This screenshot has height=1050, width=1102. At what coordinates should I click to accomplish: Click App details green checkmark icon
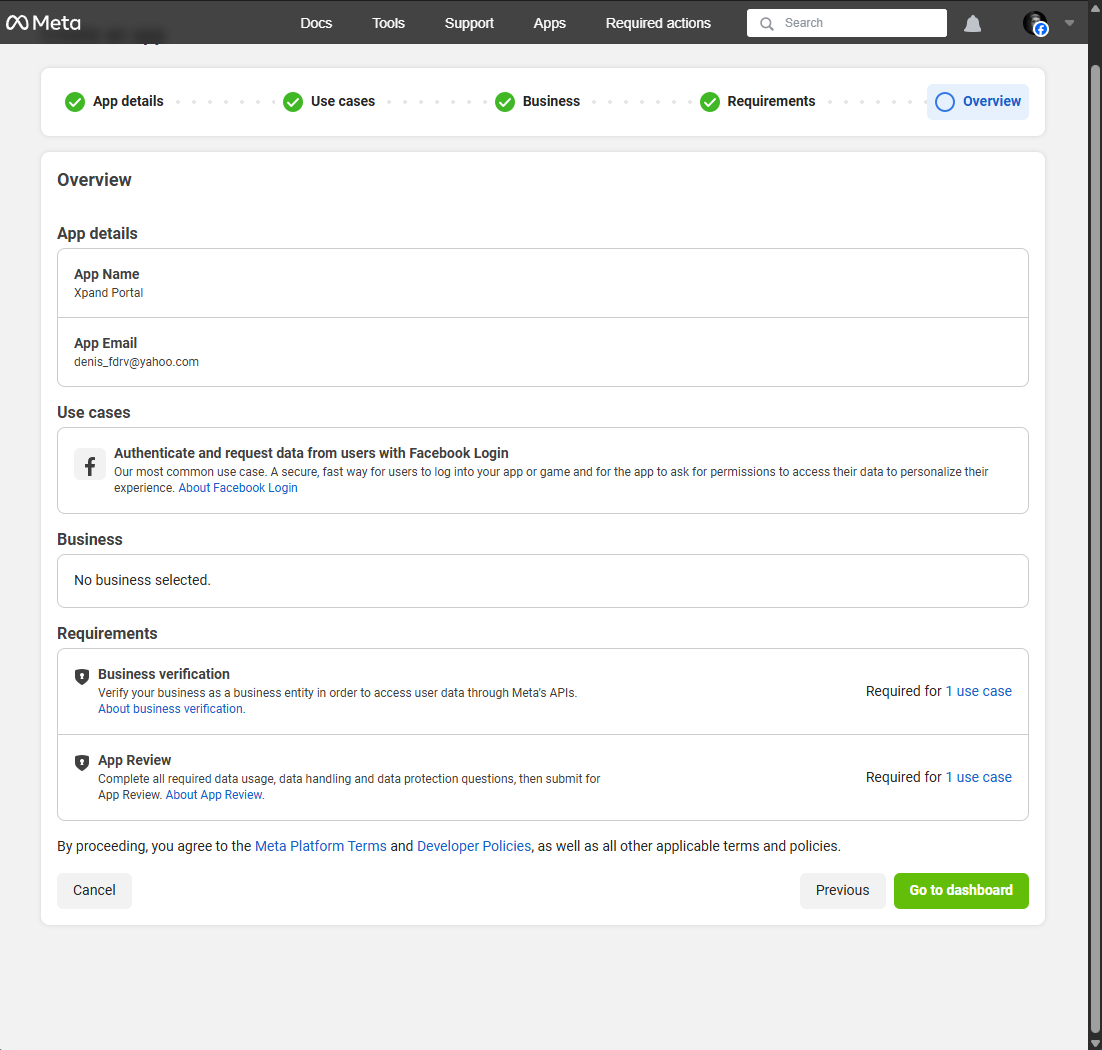(x=75, y=102)
